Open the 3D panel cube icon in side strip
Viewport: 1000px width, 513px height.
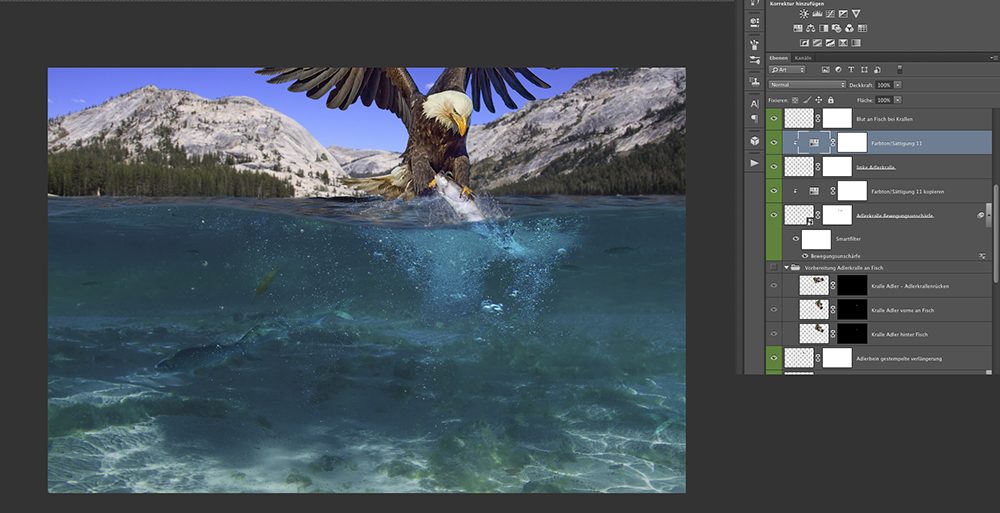coord(754,142)
